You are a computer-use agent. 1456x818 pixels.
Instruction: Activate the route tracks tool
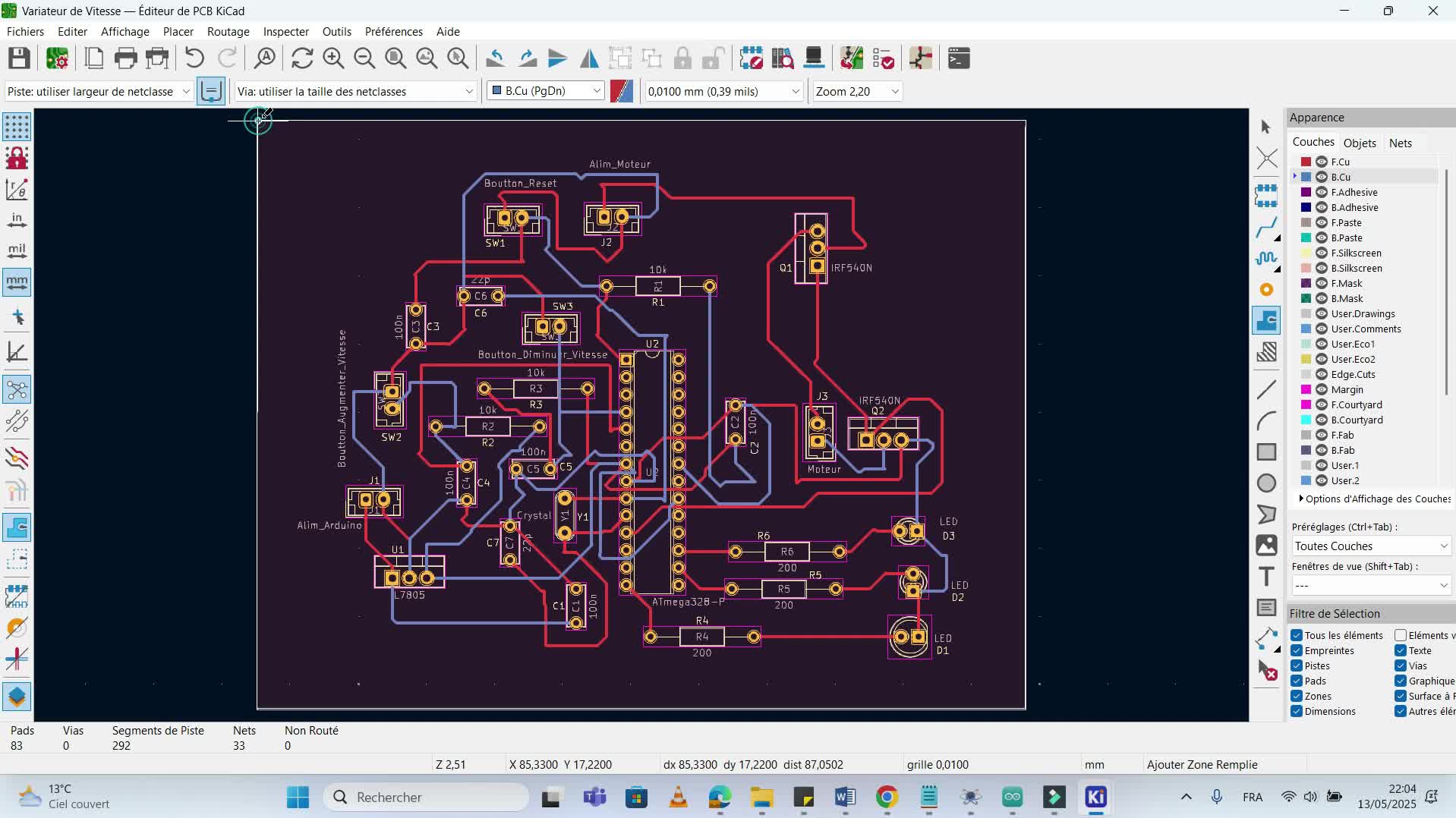point(1266,228)
